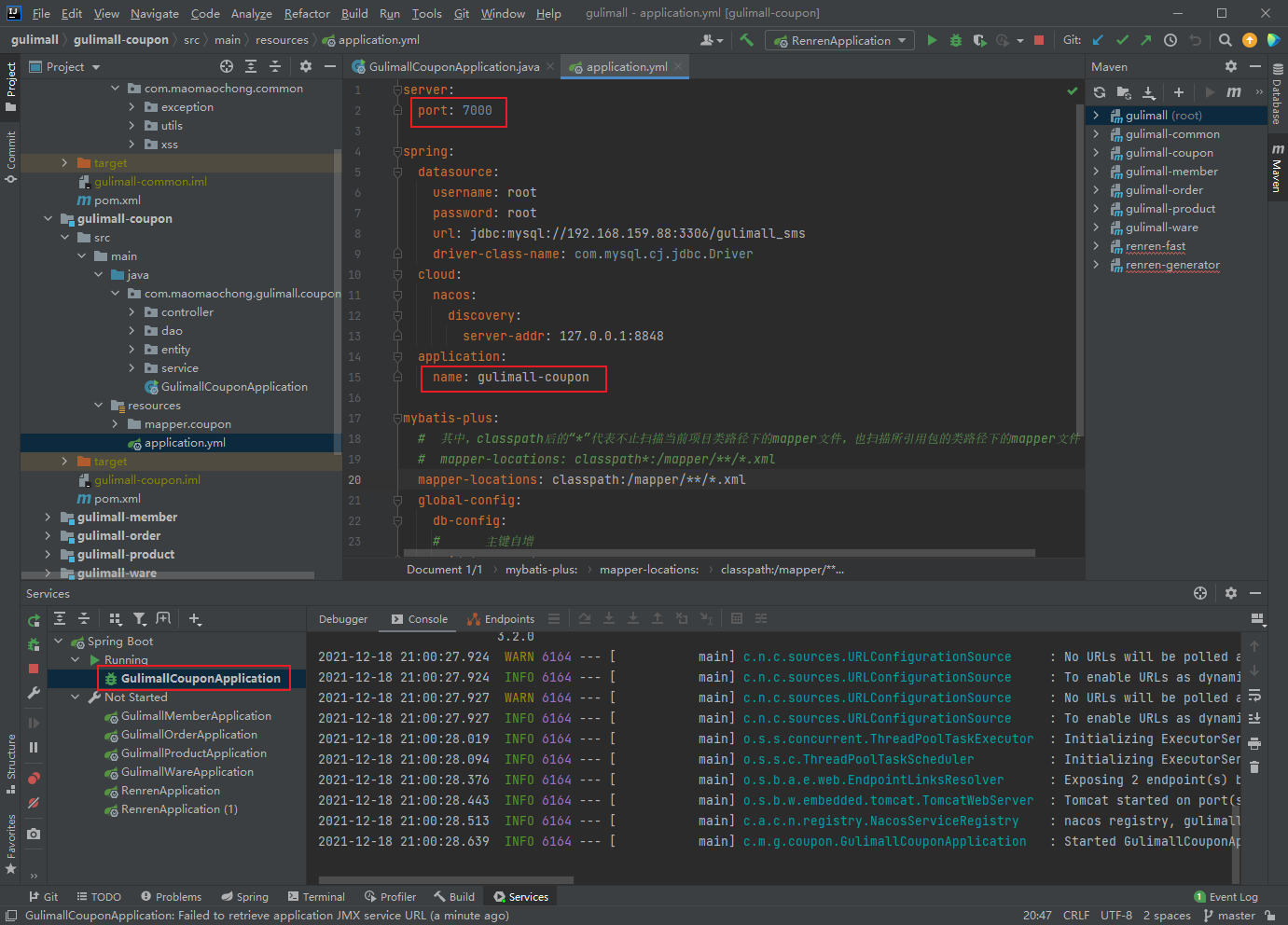Filter services funnel icon
Screen dimensions: 1288x925
pos(140,618)
